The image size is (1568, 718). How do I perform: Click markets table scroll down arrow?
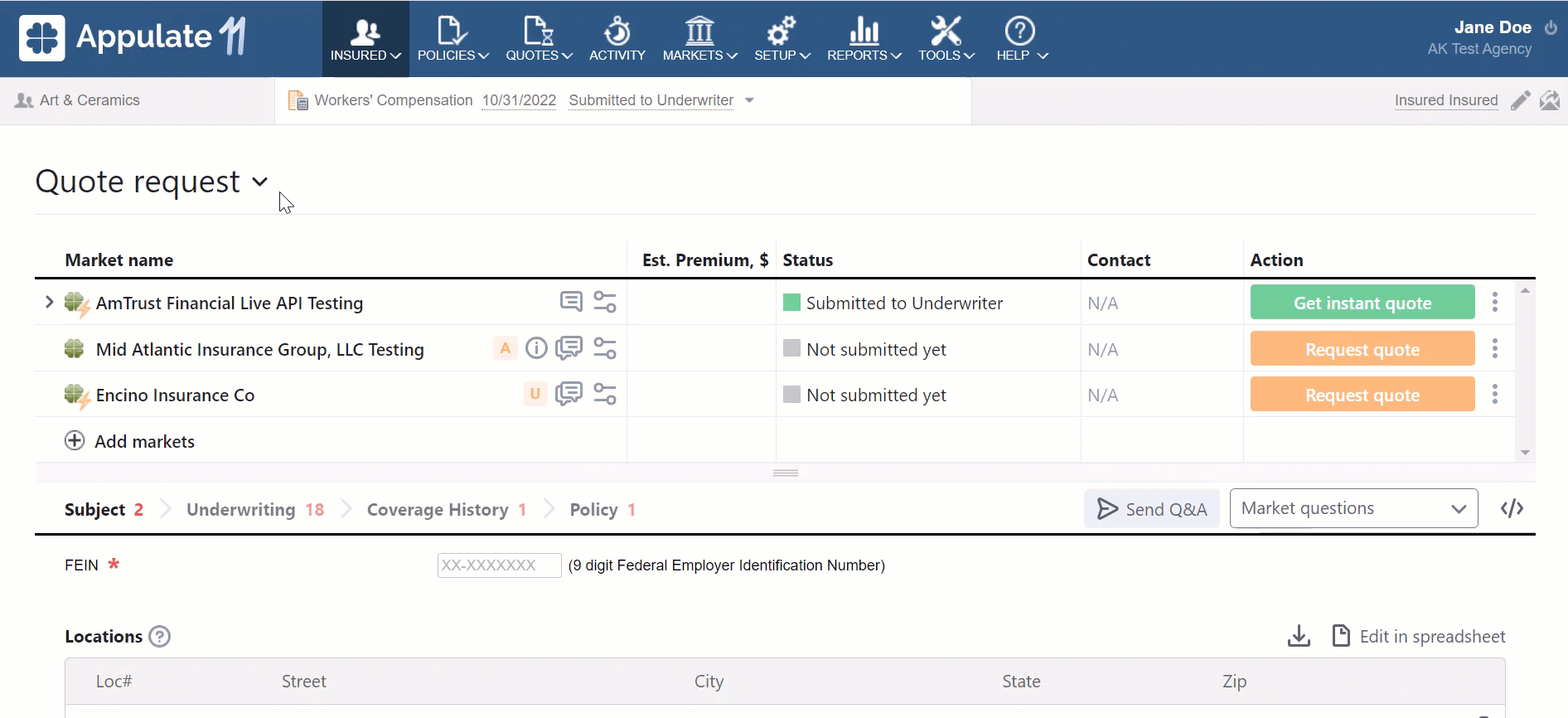click(1525, 453)
